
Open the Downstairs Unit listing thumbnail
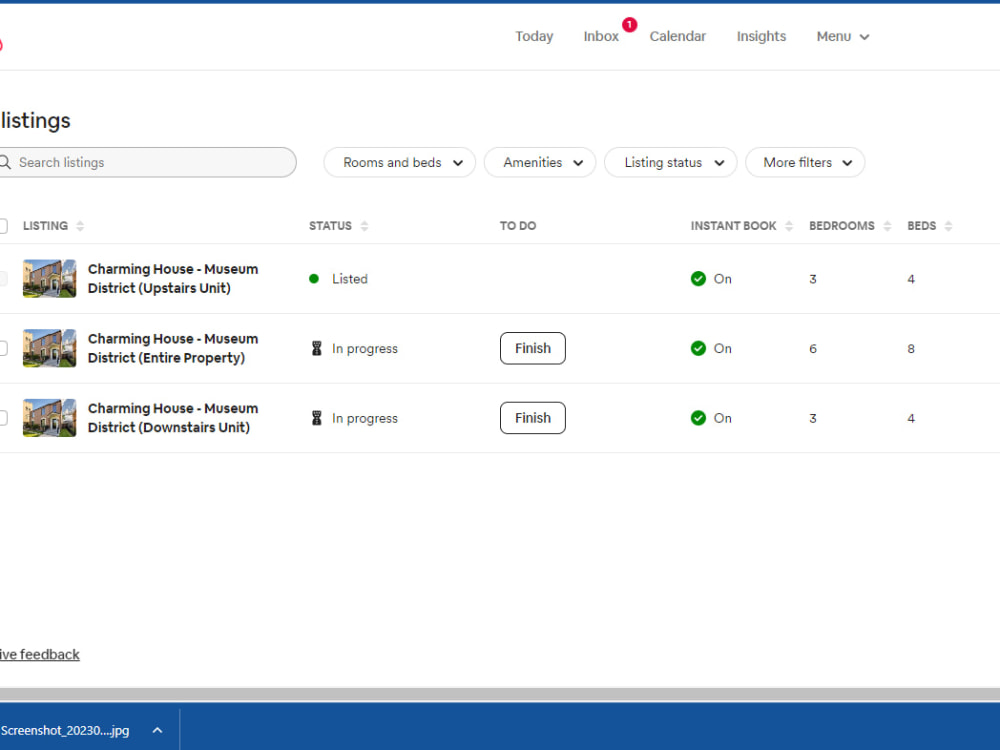coord(49,418)
